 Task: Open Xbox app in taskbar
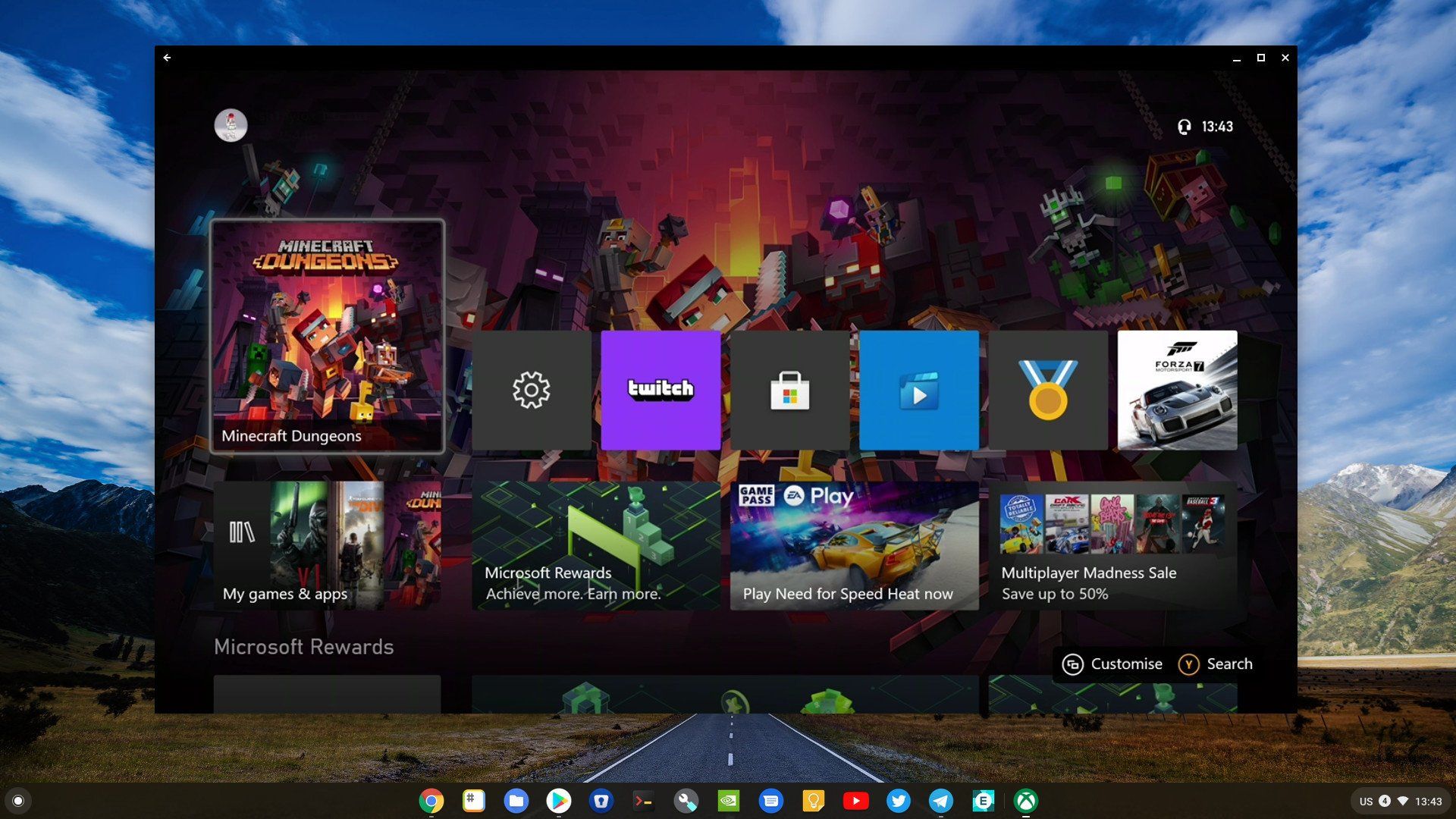[1024, 799]
